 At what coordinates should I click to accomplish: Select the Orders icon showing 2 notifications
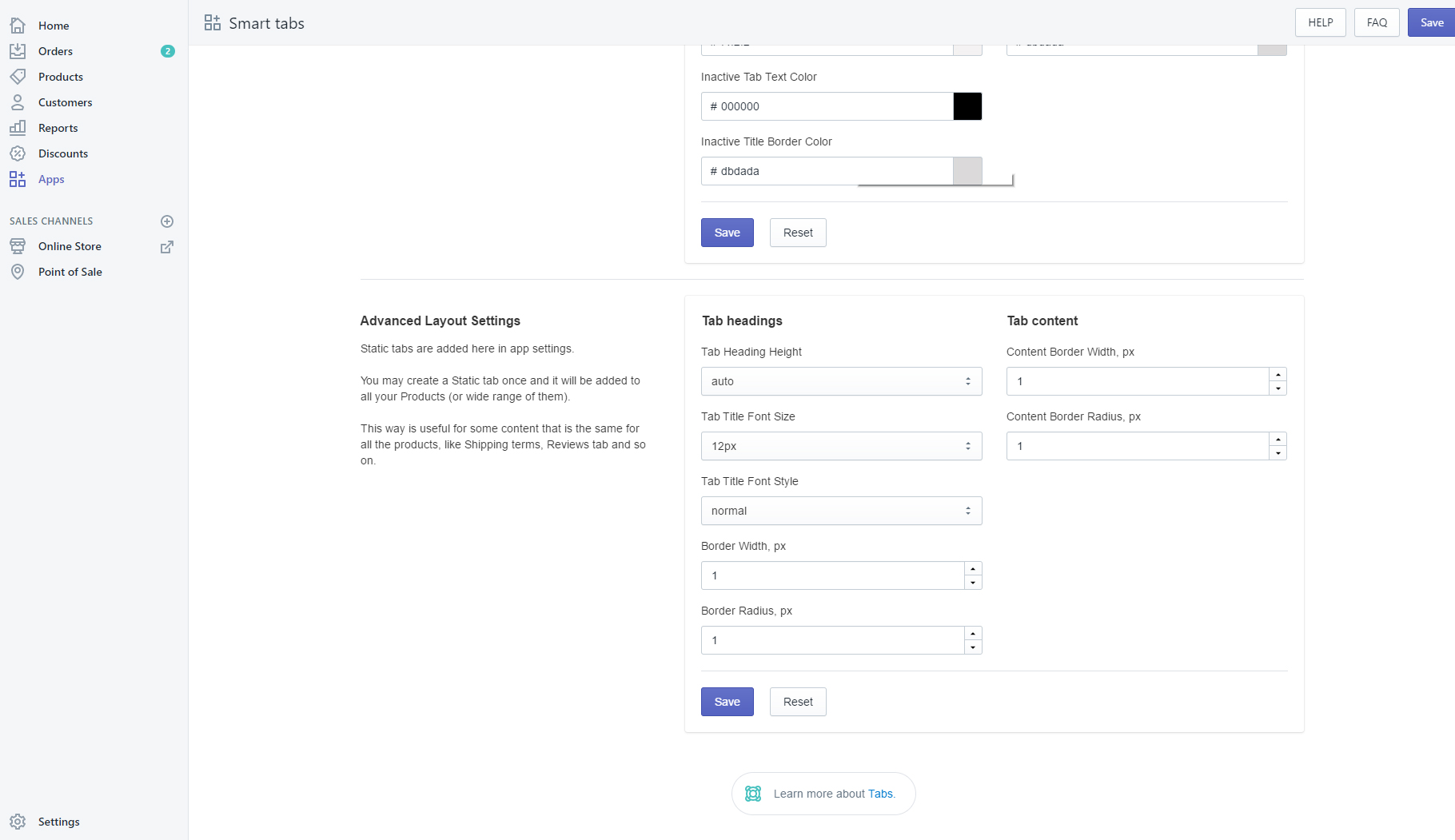pos(18,50)
